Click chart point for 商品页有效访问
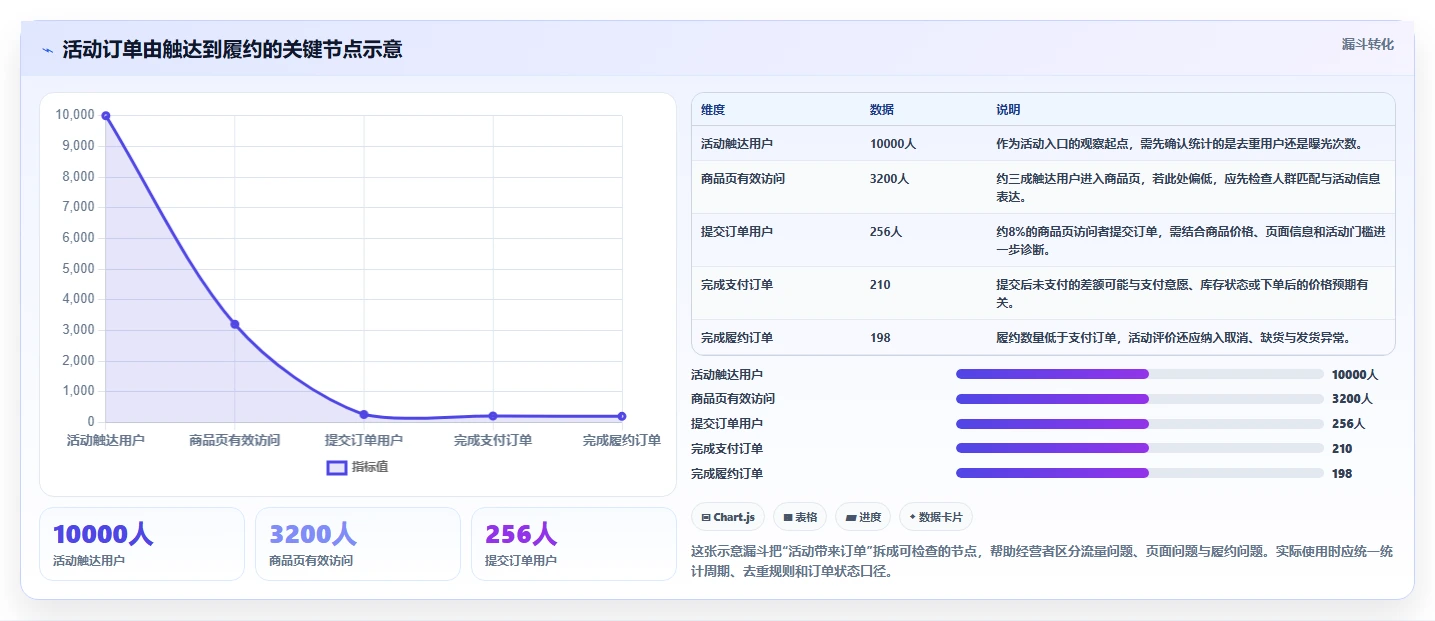The height and width of the screenshot is (621, 1435). pos(235,324)
